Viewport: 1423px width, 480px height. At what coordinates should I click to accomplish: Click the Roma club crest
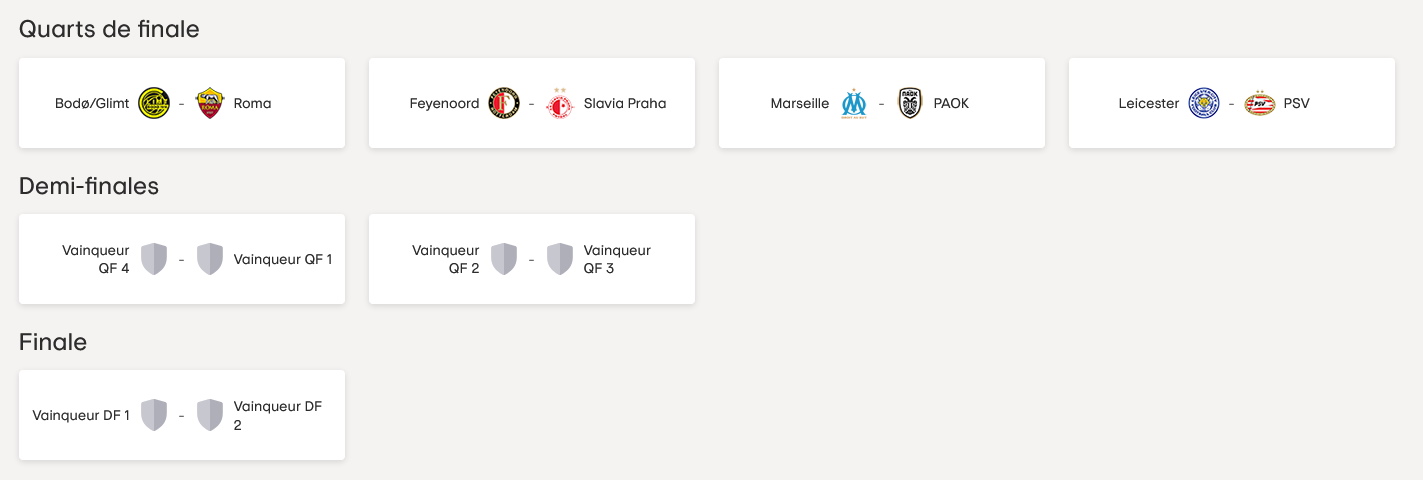tap(210, 103)
